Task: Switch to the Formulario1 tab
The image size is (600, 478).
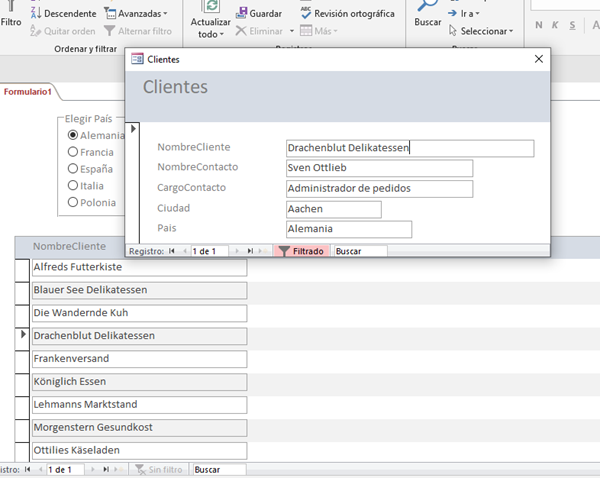Action: (27, 91)
